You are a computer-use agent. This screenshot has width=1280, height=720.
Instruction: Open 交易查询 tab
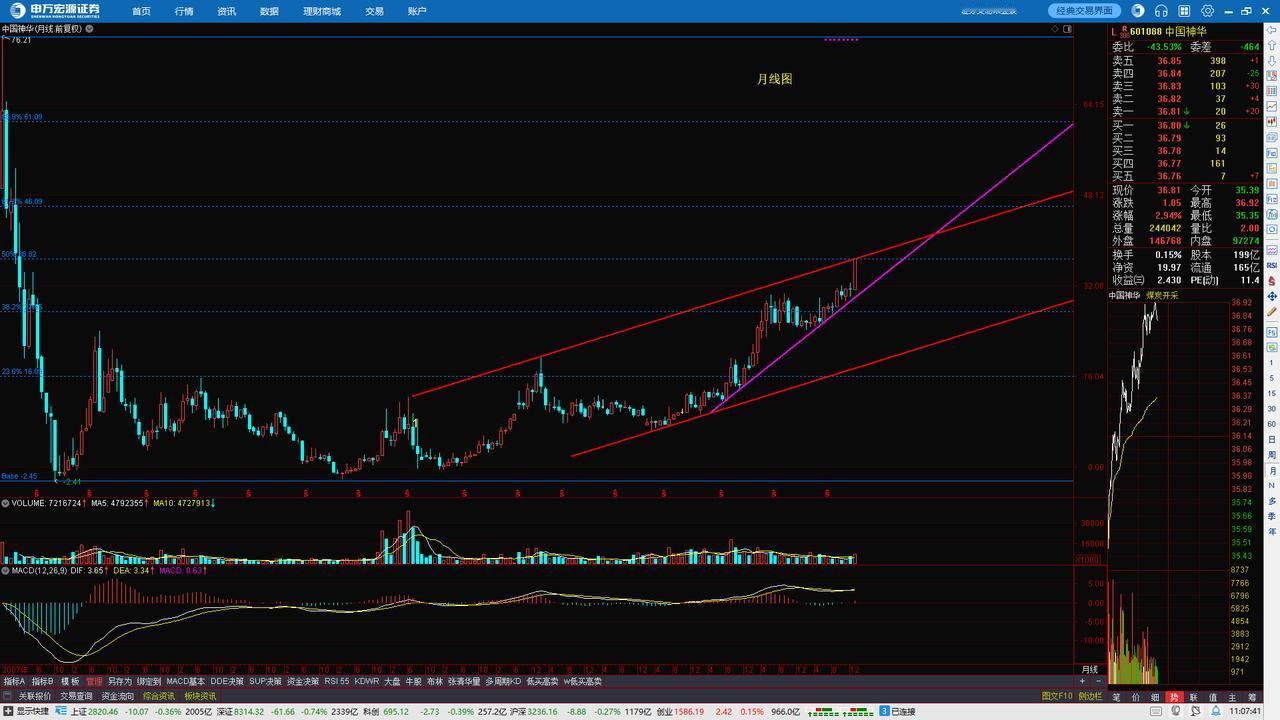point(76,696)
